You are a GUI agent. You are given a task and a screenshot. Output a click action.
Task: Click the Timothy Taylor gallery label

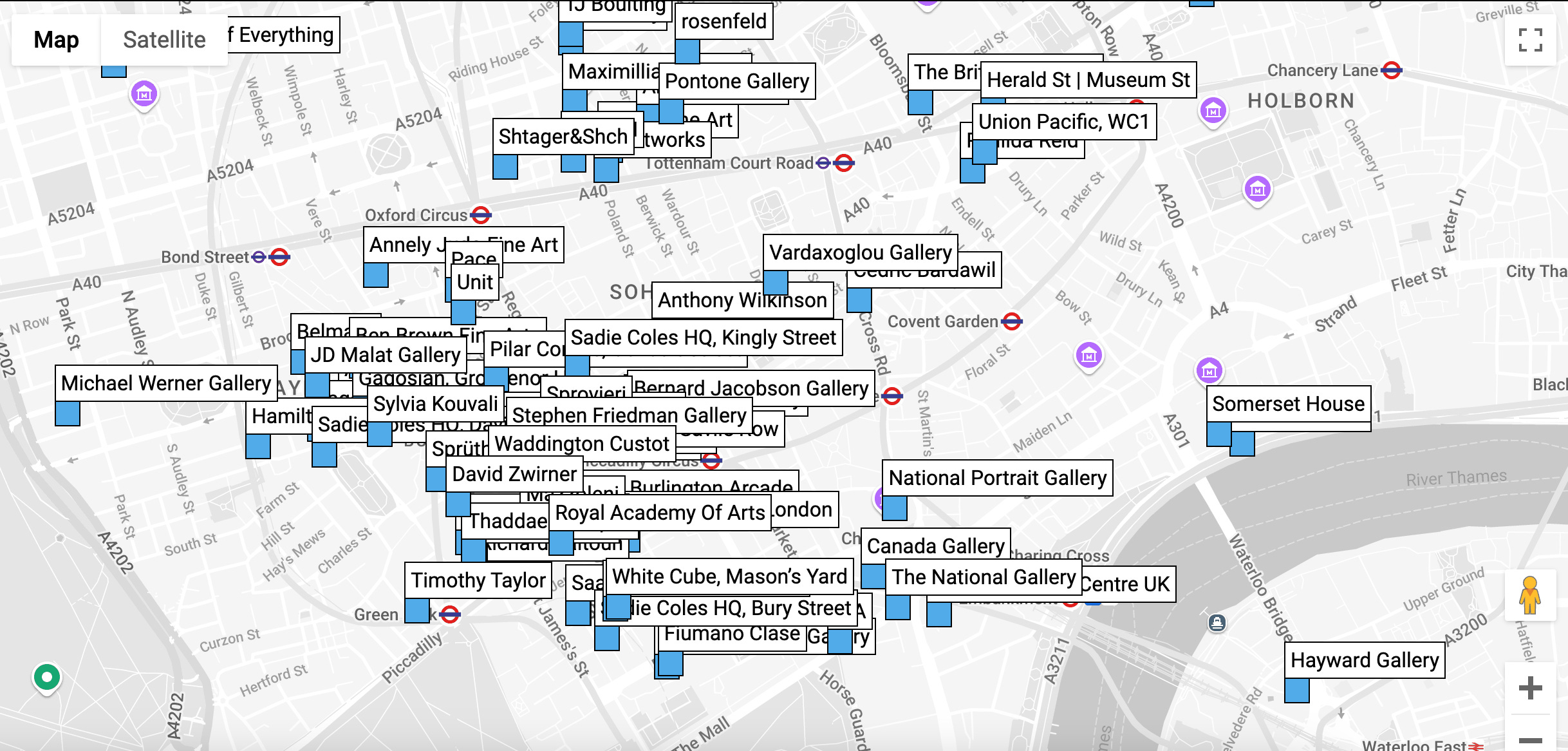coord(478,580)
